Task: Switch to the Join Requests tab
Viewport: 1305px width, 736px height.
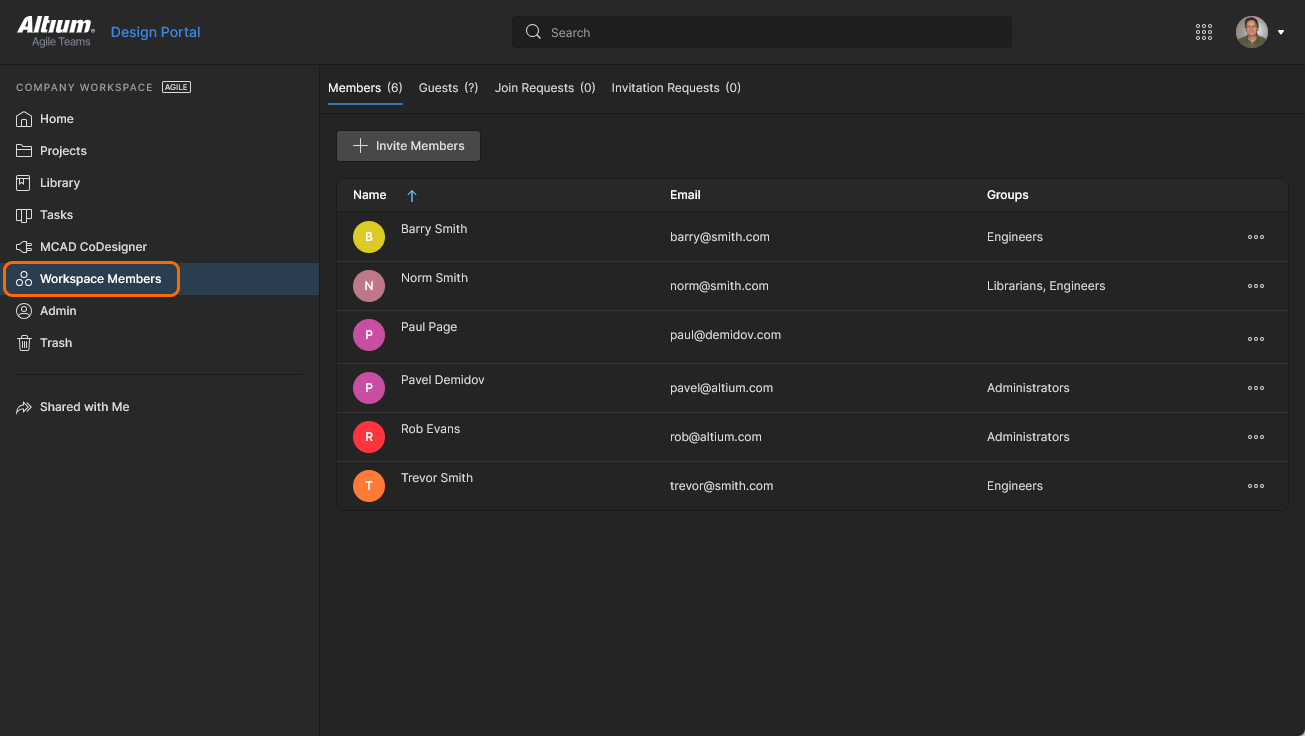Action: 544,88
